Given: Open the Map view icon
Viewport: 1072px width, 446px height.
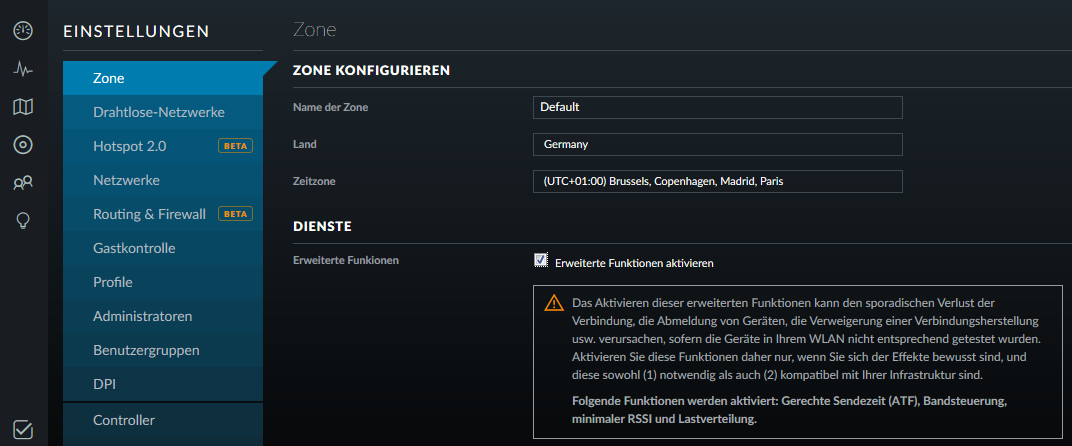Looking at the screenshot, I should (x=23, y=107).
